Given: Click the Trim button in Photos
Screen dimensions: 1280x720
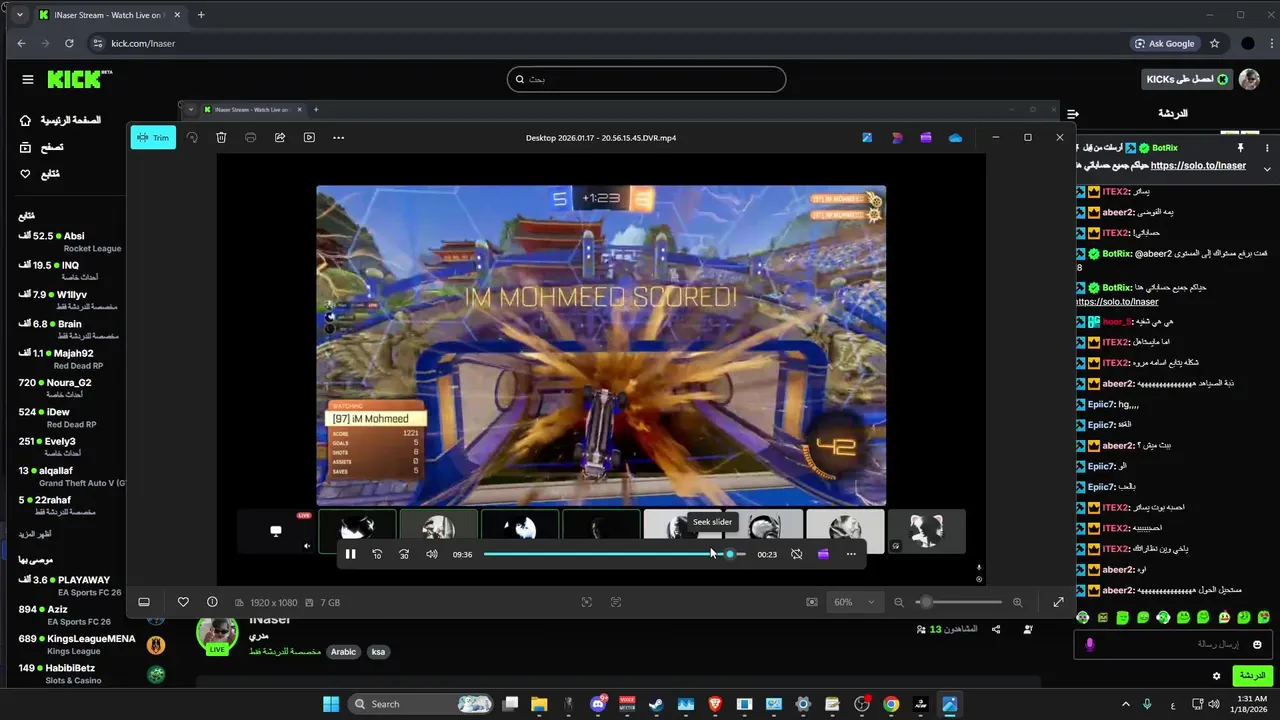Looking at the screenshot, I should click(x=153, y=137).
